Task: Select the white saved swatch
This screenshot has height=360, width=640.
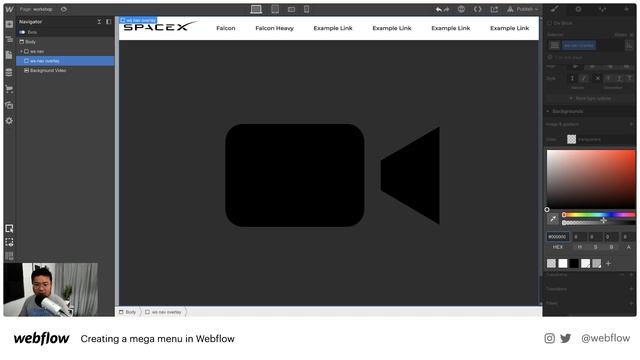Action: 563,264
